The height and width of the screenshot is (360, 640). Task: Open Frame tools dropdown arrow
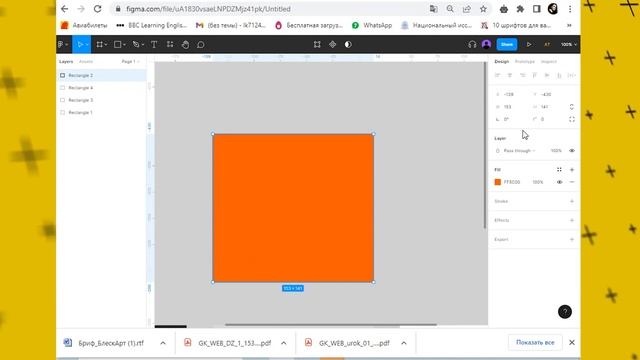106,45
